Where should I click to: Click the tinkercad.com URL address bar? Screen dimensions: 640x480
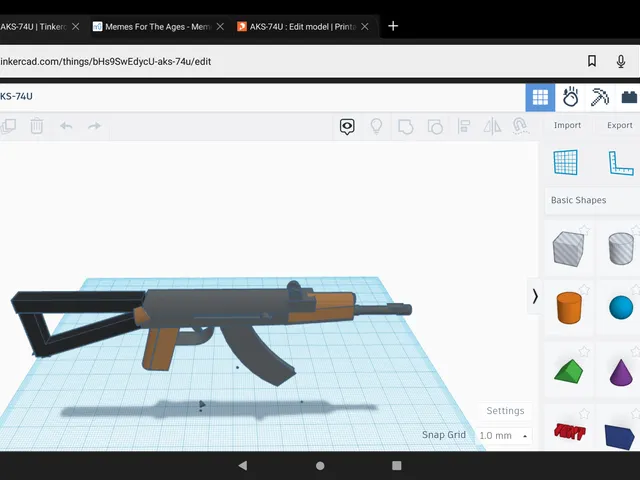(286, 62)
